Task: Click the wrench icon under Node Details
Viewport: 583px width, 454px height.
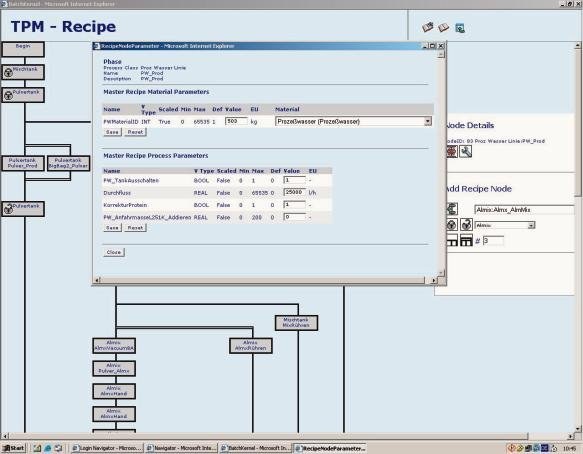Action: [x=465, y=151]
